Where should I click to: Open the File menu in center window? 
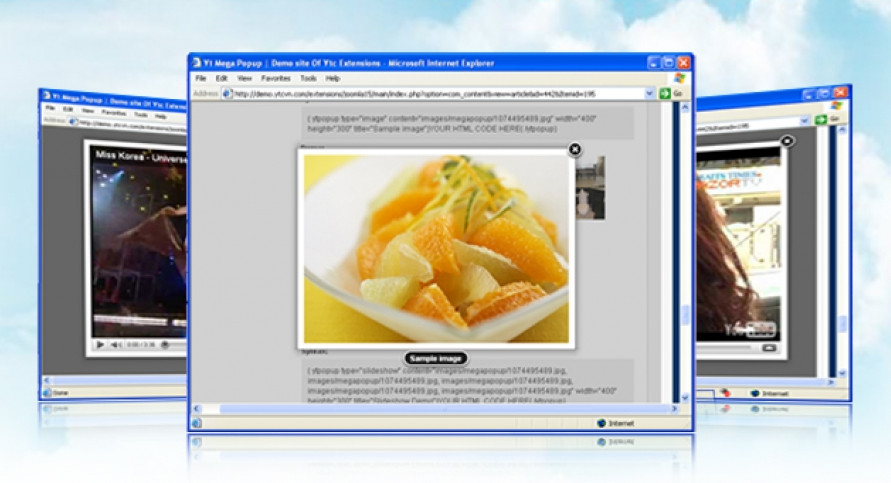click(201, 78)
